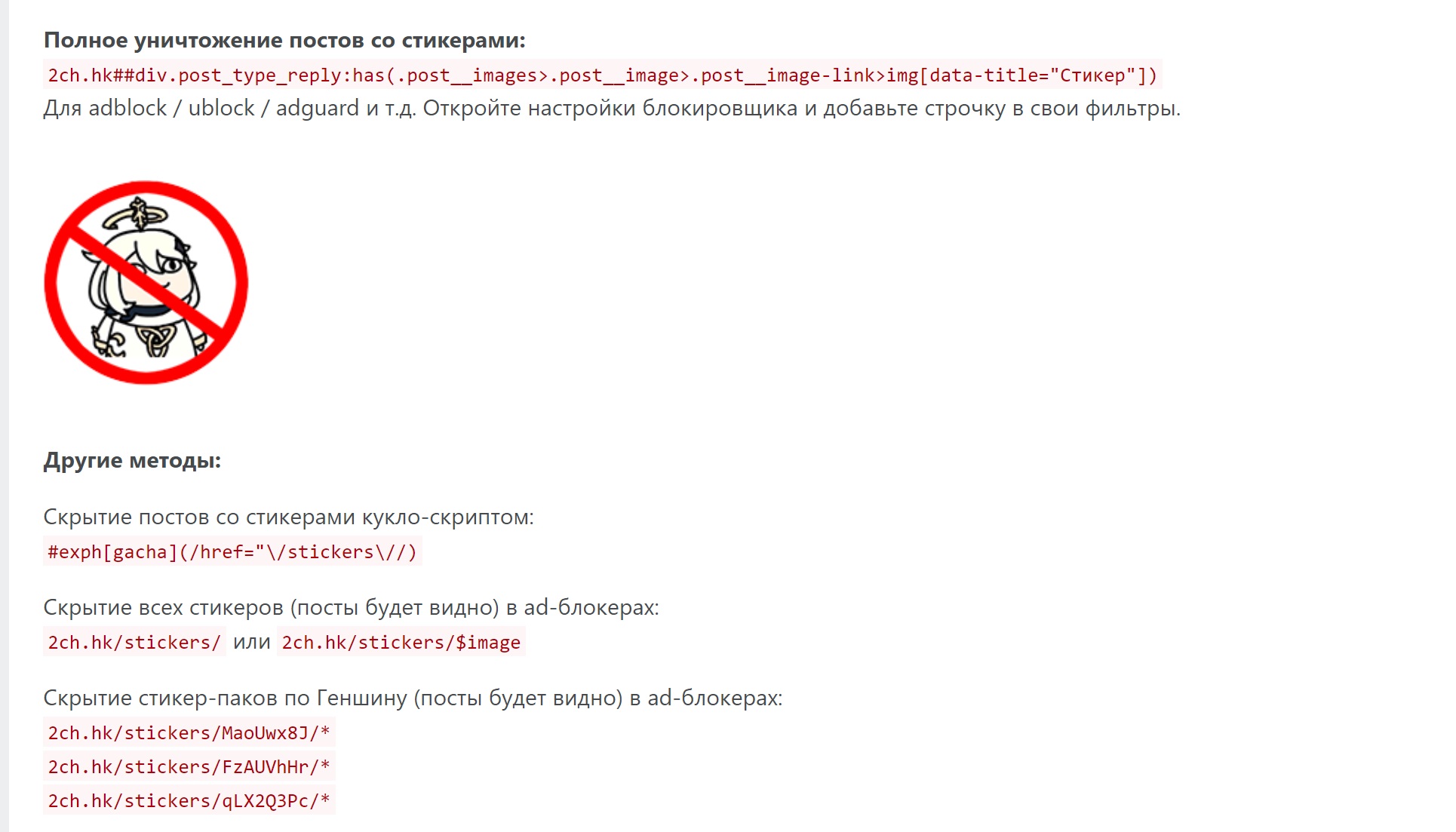
Task: Click the 'Другие методы:' heading
Action: pos(132,460)
